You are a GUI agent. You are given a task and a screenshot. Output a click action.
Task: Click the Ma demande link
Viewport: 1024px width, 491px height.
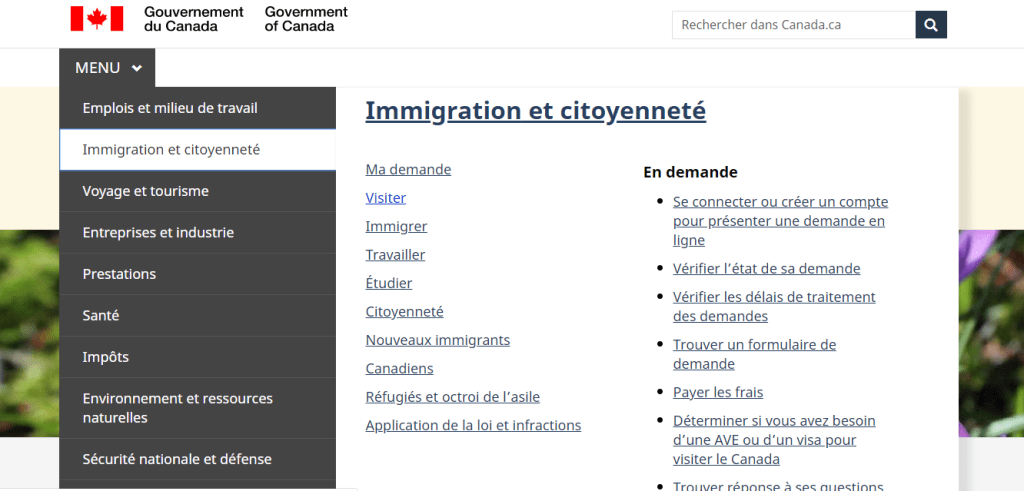click(x=408, y=170)
